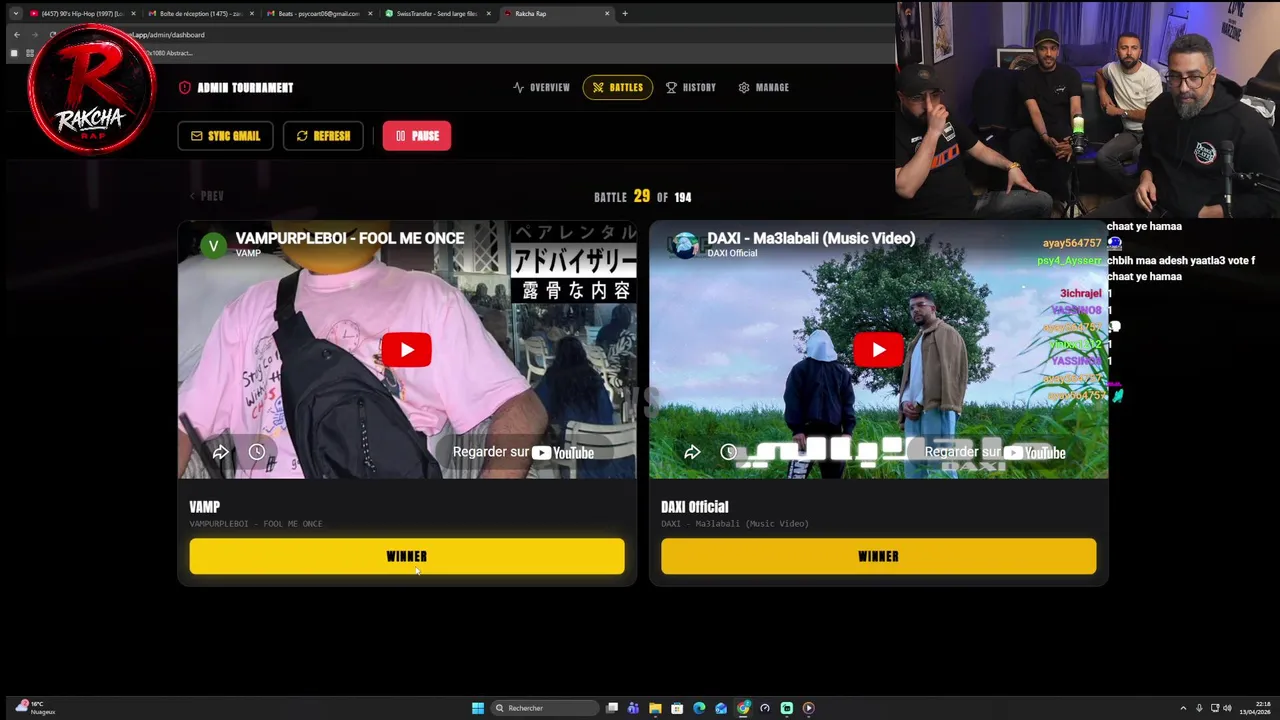Open File Explorer from the taskbar
The image size is (1280, 720).
[x=655, y=708]
